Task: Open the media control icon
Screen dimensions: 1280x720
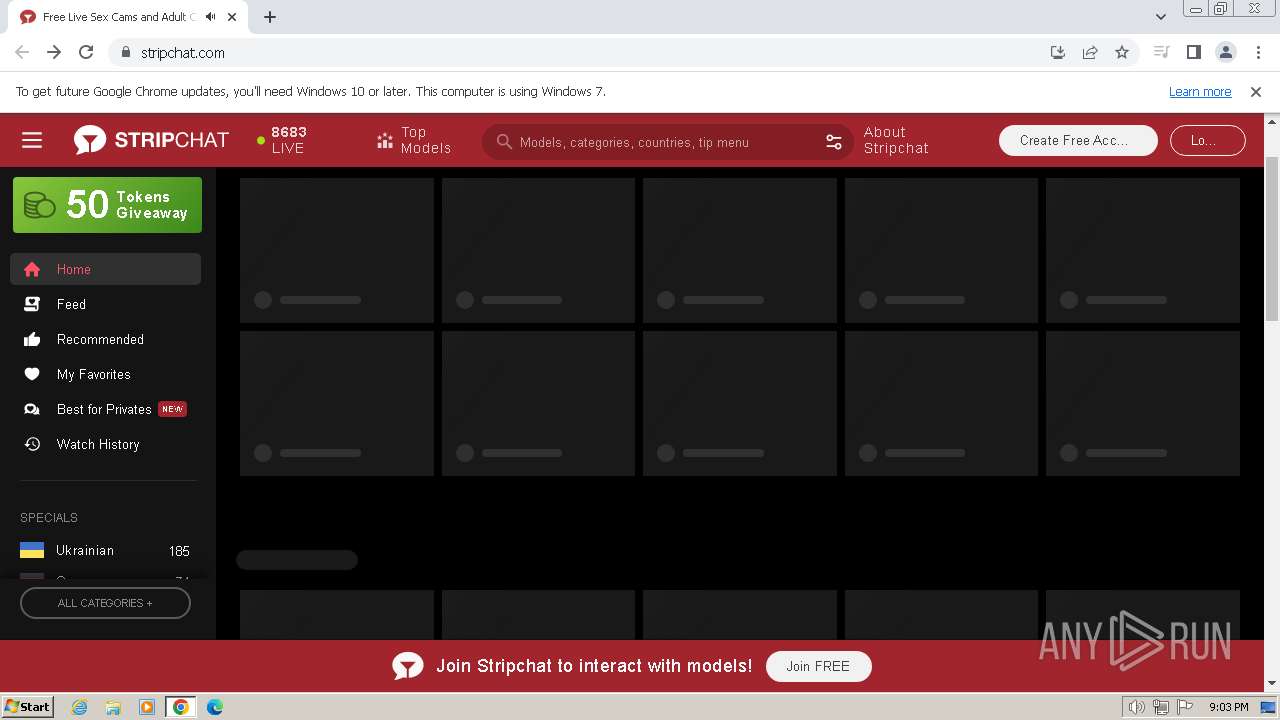Action: (x=1161, y=52)
